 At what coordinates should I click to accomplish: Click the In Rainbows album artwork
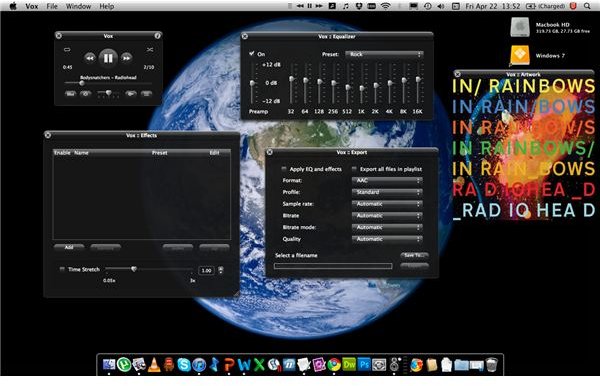point(524,149)
